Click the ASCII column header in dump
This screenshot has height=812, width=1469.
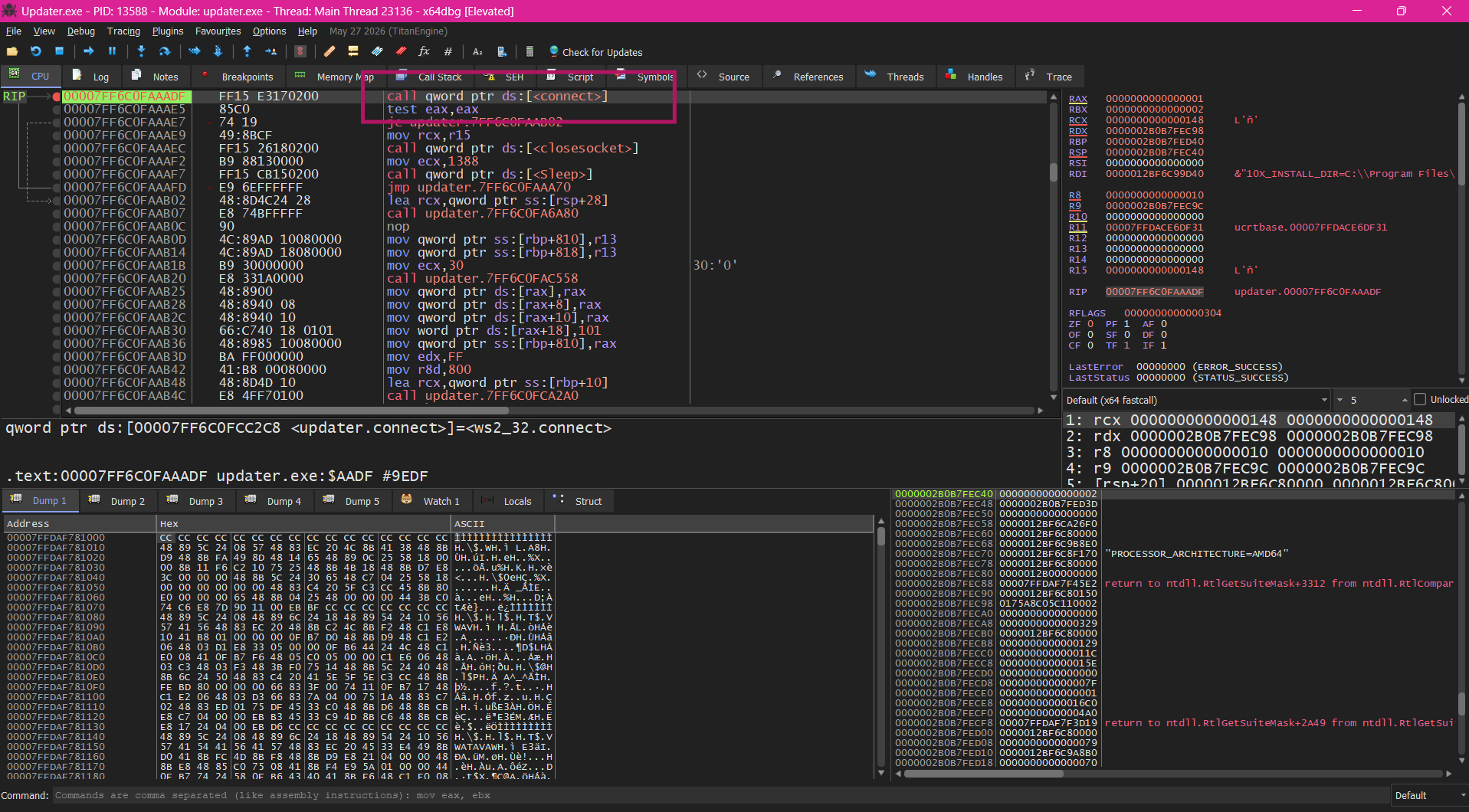coord(503,524)
